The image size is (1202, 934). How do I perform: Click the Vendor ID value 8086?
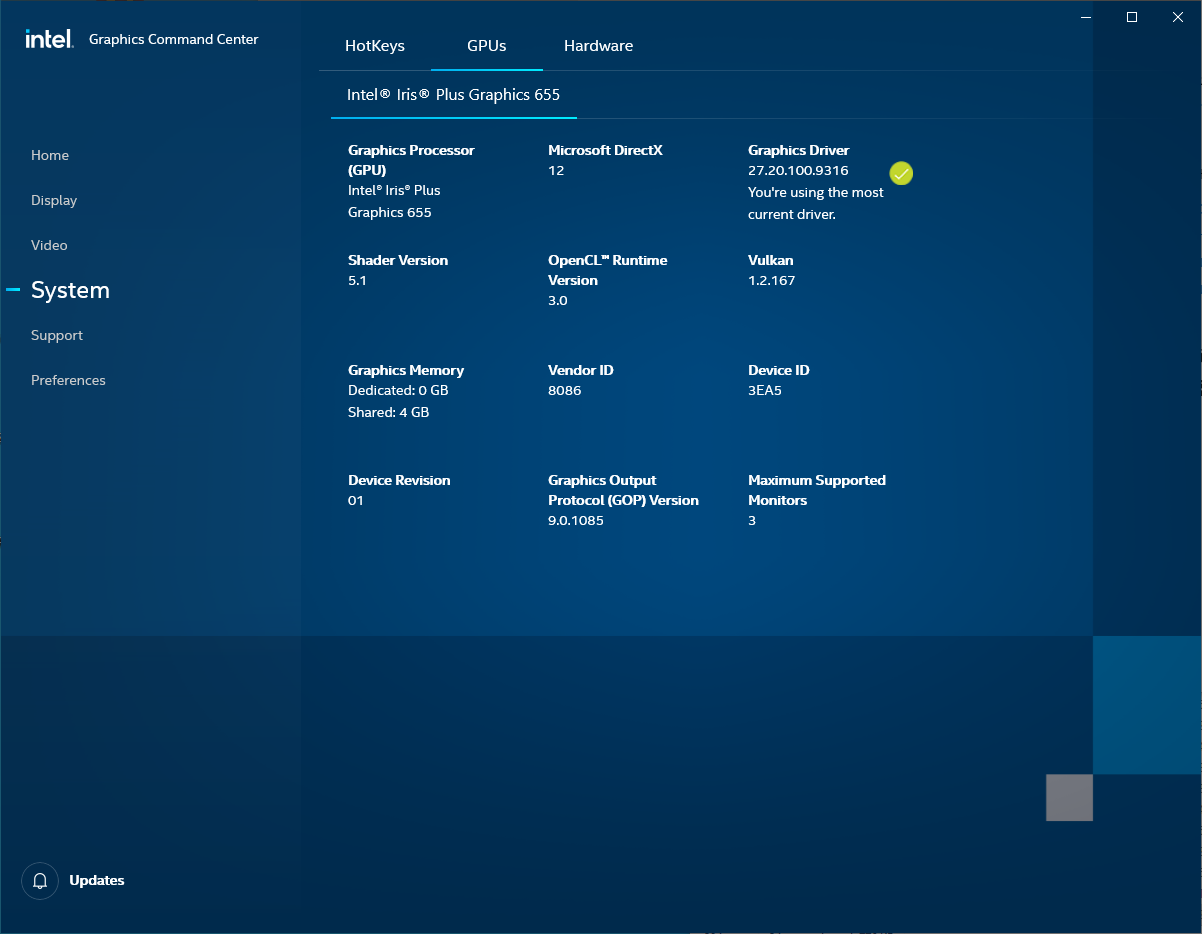point(565,391)
